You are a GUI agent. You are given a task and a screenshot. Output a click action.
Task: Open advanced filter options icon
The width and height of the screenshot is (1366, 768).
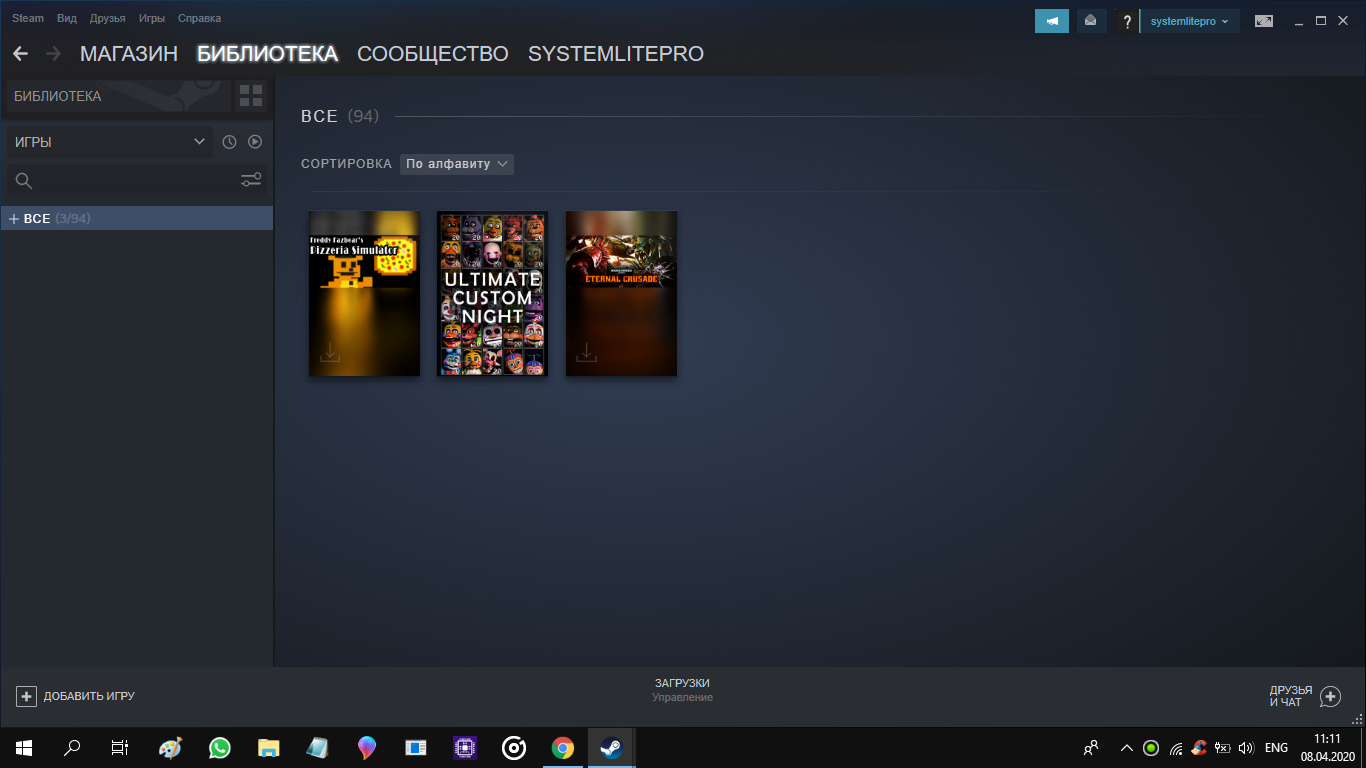251,180
